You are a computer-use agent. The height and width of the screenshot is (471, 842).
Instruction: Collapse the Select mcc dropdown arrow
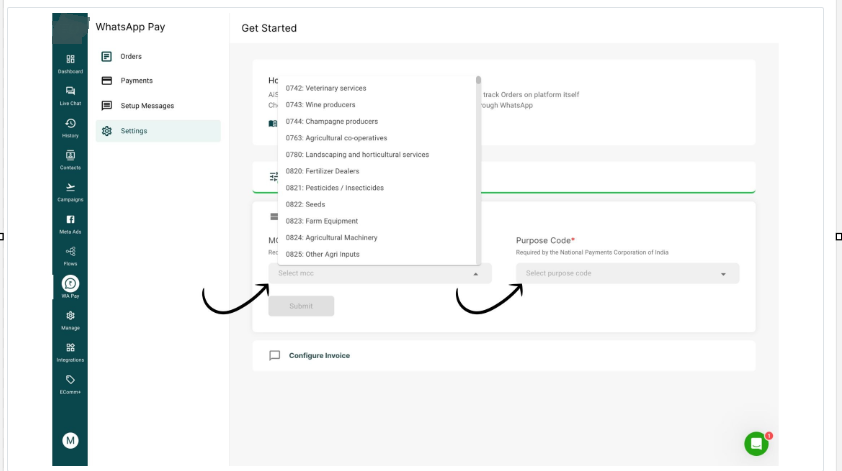(475, 274)
